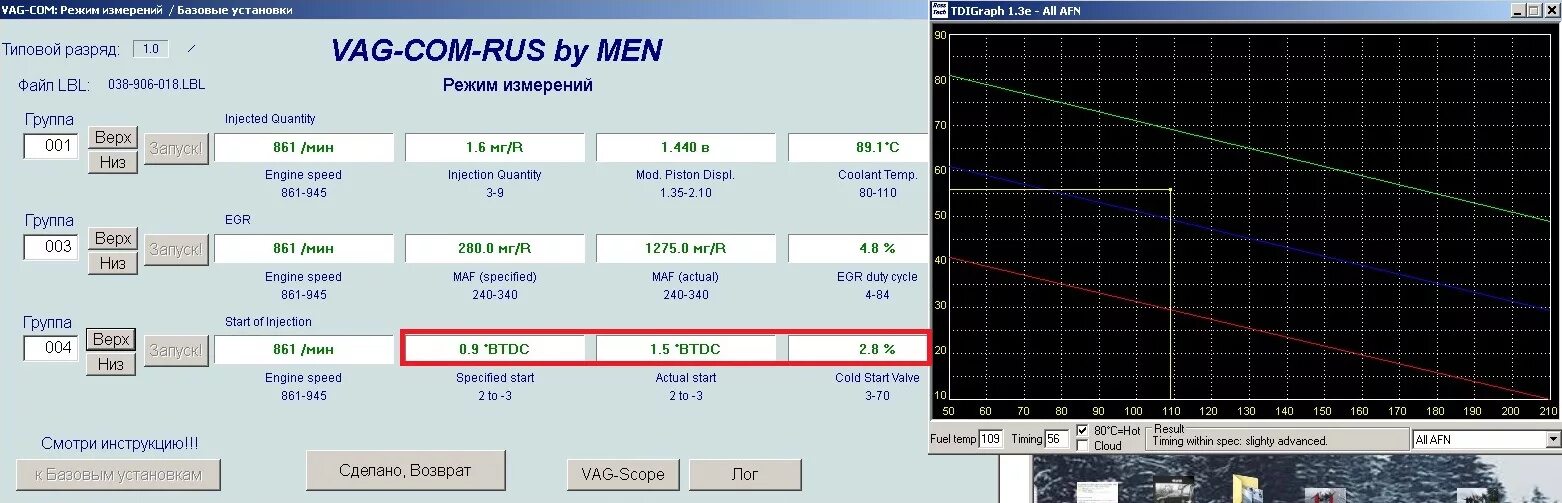The width and height of the screenshot is (1562, 503).
Task: Select the 1.6 мг/R injection quantity value
Action: point(495,147)
